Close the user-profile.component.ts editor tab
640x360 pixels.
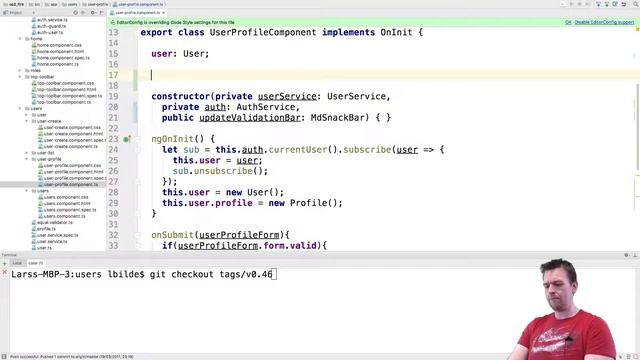(164, 13)
